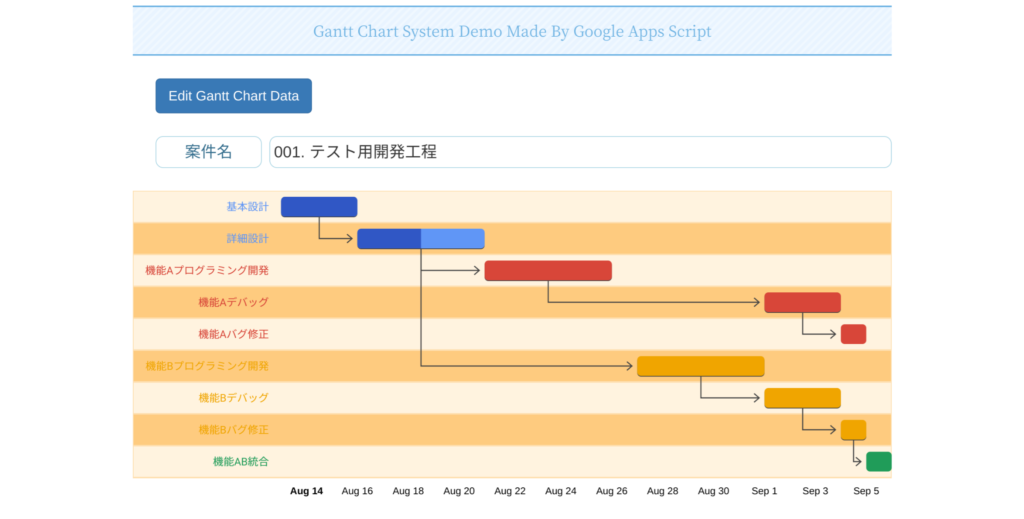Click the small orange 機能Bバグ修正 bar

[x=853, y=430]
